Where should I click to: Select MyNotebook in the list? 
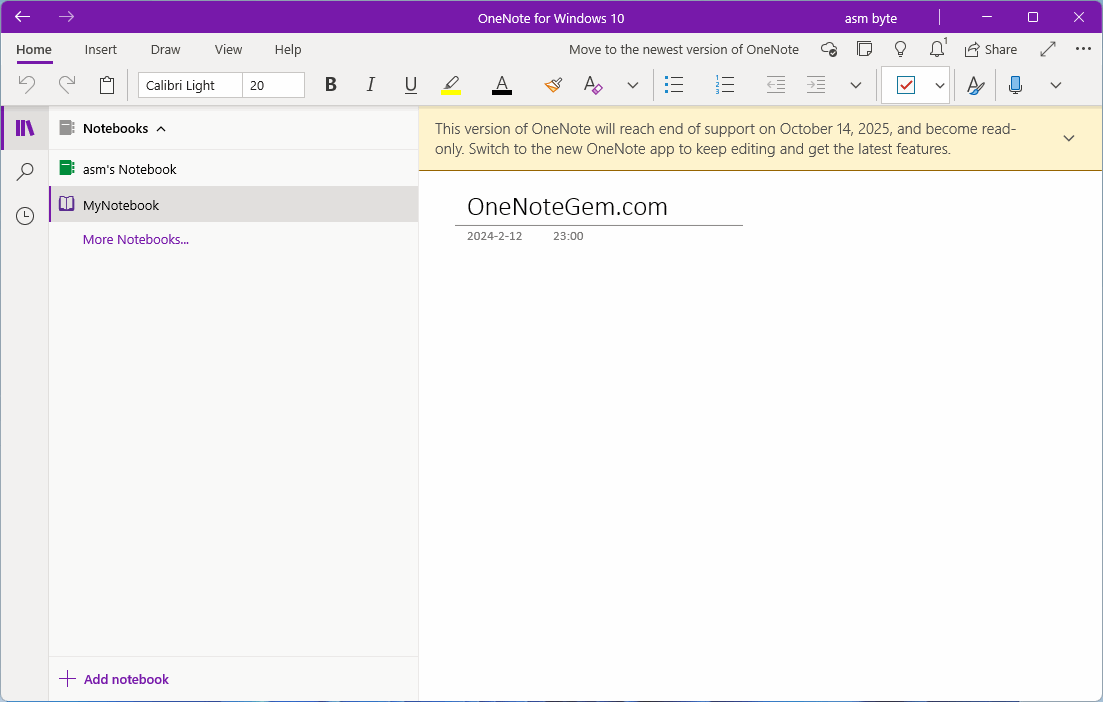[x=234, y=205]
